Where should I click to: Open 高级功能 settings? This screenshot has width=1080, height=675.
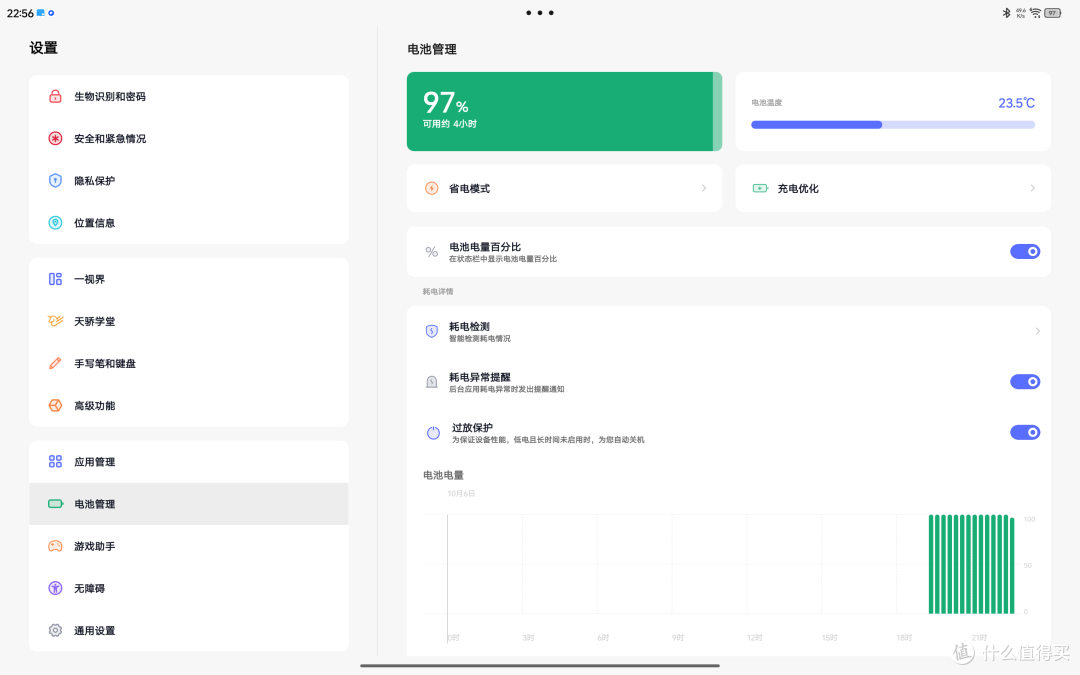click(189, 405)
